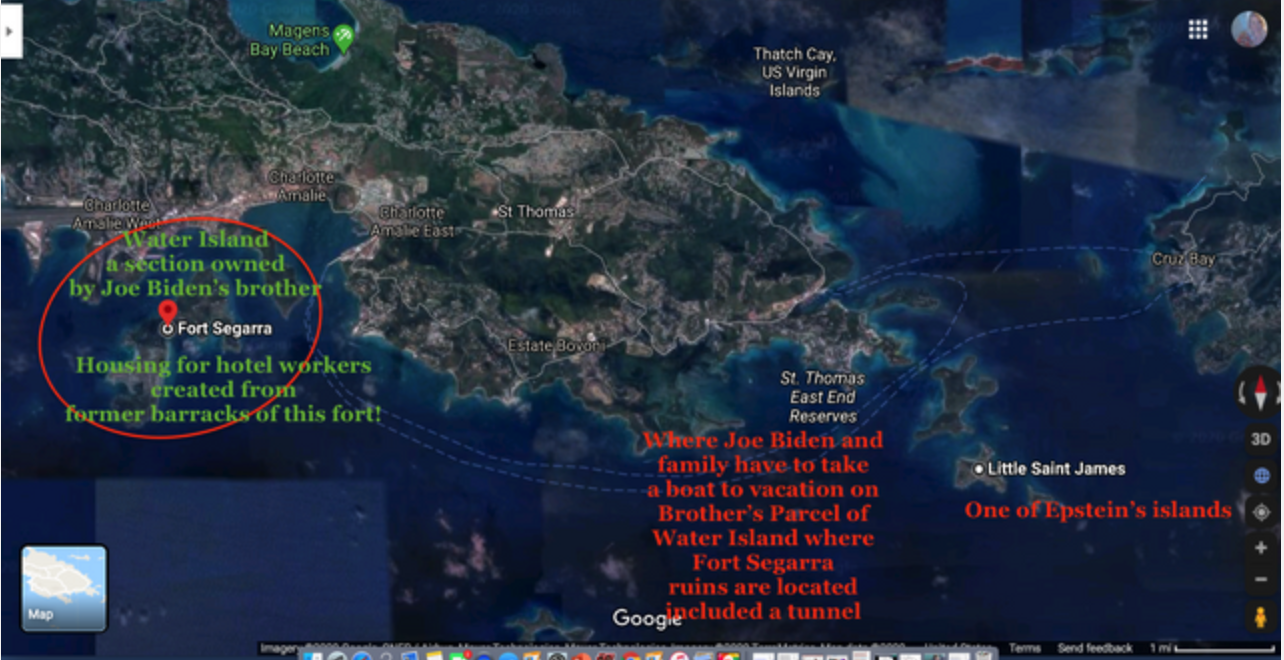
Task: Select the Little Saint James text label
Action: coord(1057,469)
